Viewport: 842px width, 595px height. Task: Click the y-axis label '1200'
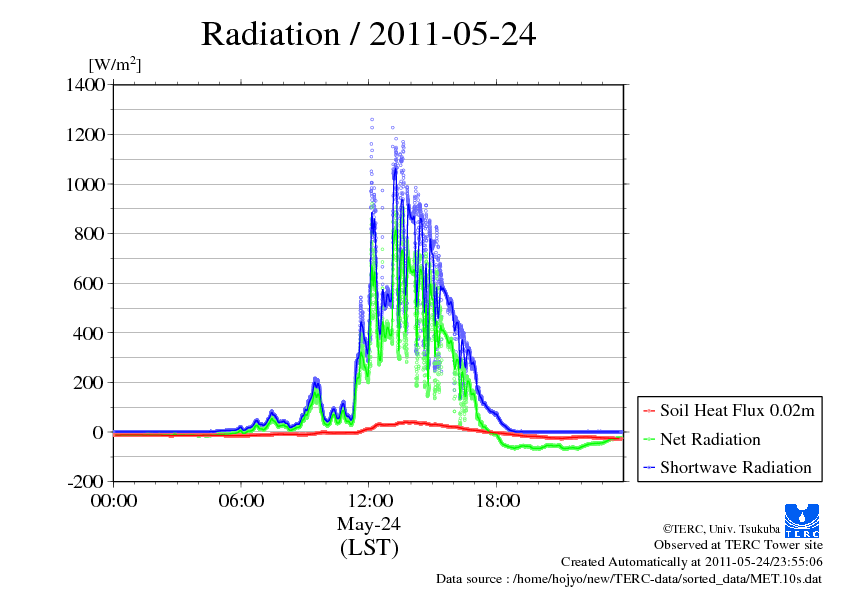tap(85, 134)
